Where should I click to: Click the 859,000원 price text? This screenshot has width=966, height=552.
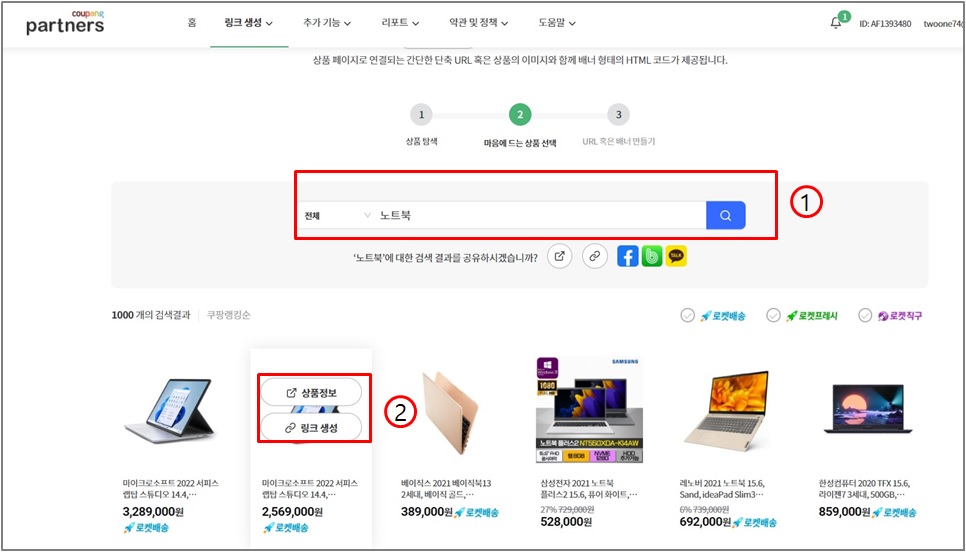pos(844,512)
